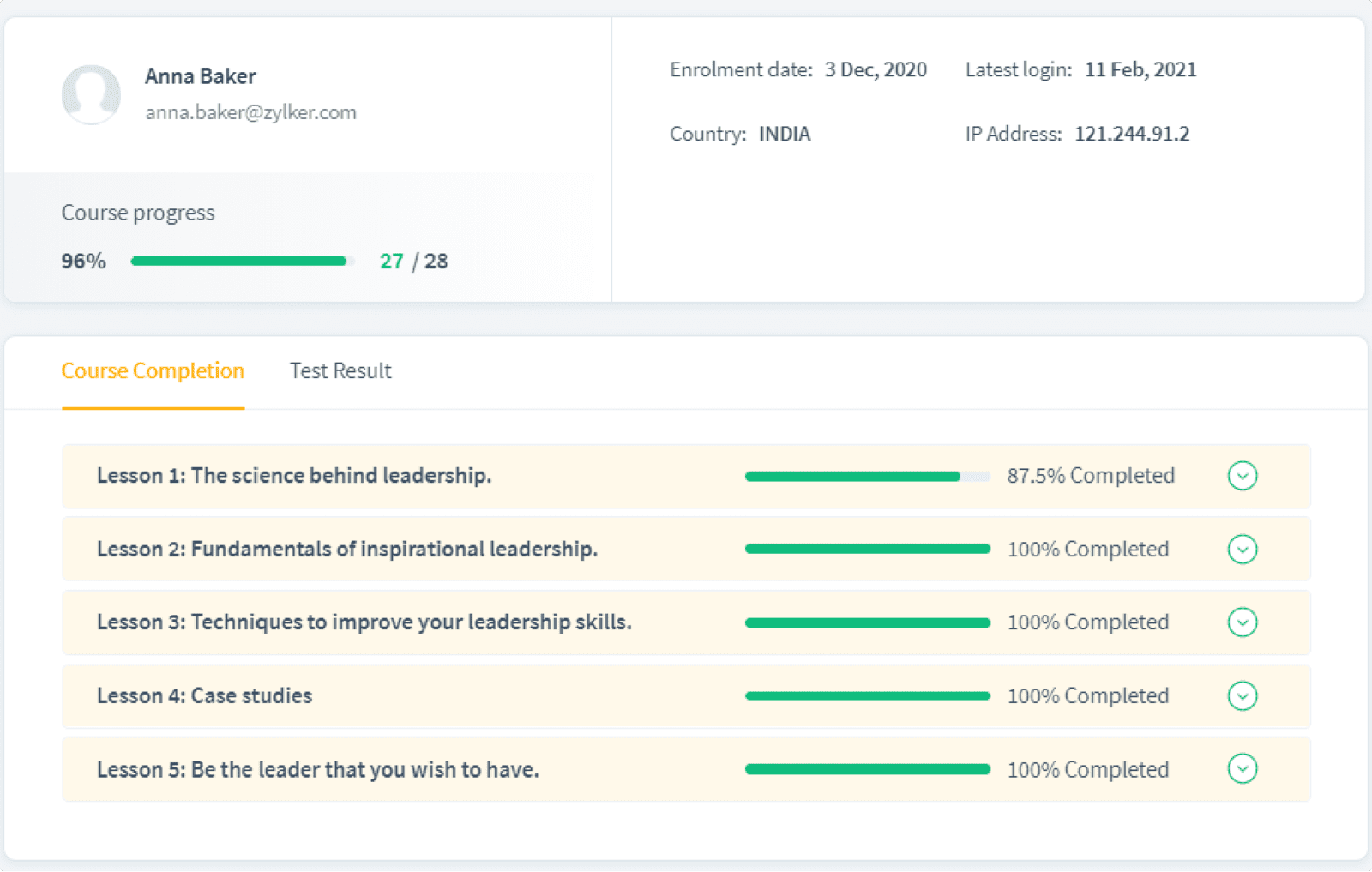Open Lesson 2: Fundamentals of inspirational leadership
1372x872 pixels.
click(x=346, y=549)
